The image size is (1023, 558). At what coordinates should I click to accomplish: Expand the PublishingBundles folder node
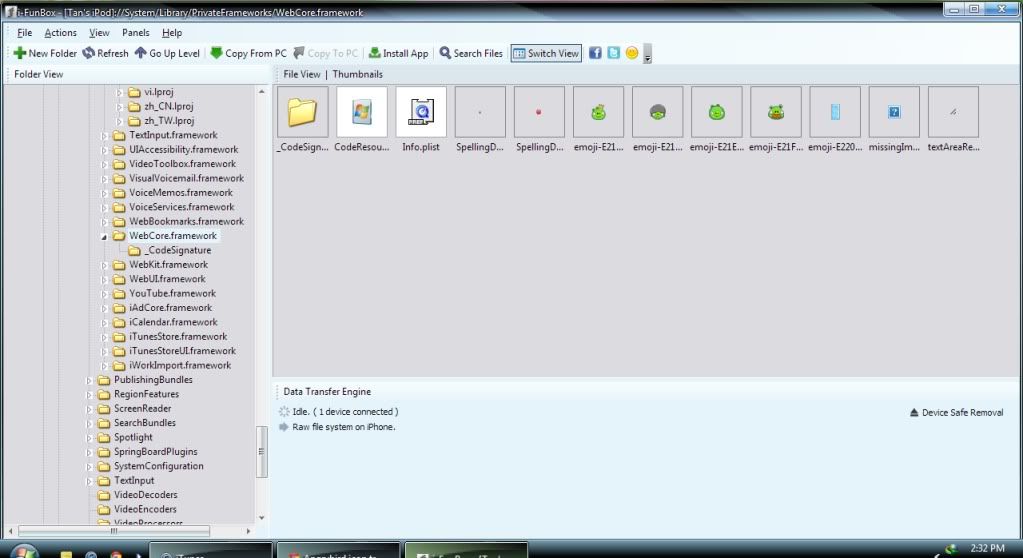coord(89,380)
